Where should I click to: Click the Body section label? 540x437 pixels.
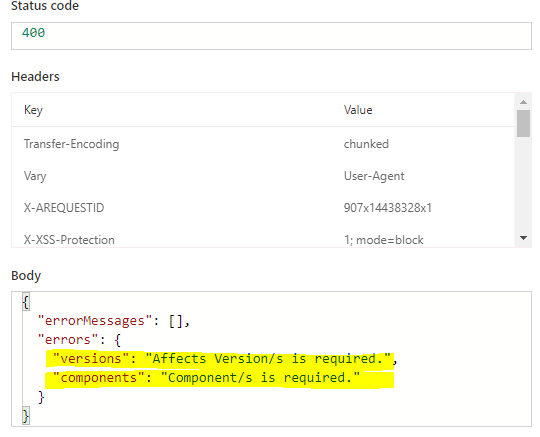click(26, 275)
